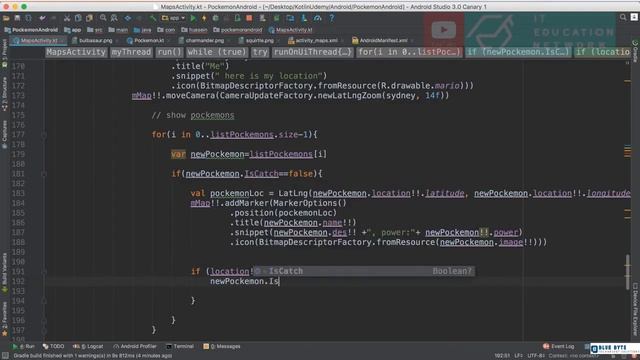Select the main folder breadcrumb
The width and height of the screenshot is (640, 360).
(118, 30)
